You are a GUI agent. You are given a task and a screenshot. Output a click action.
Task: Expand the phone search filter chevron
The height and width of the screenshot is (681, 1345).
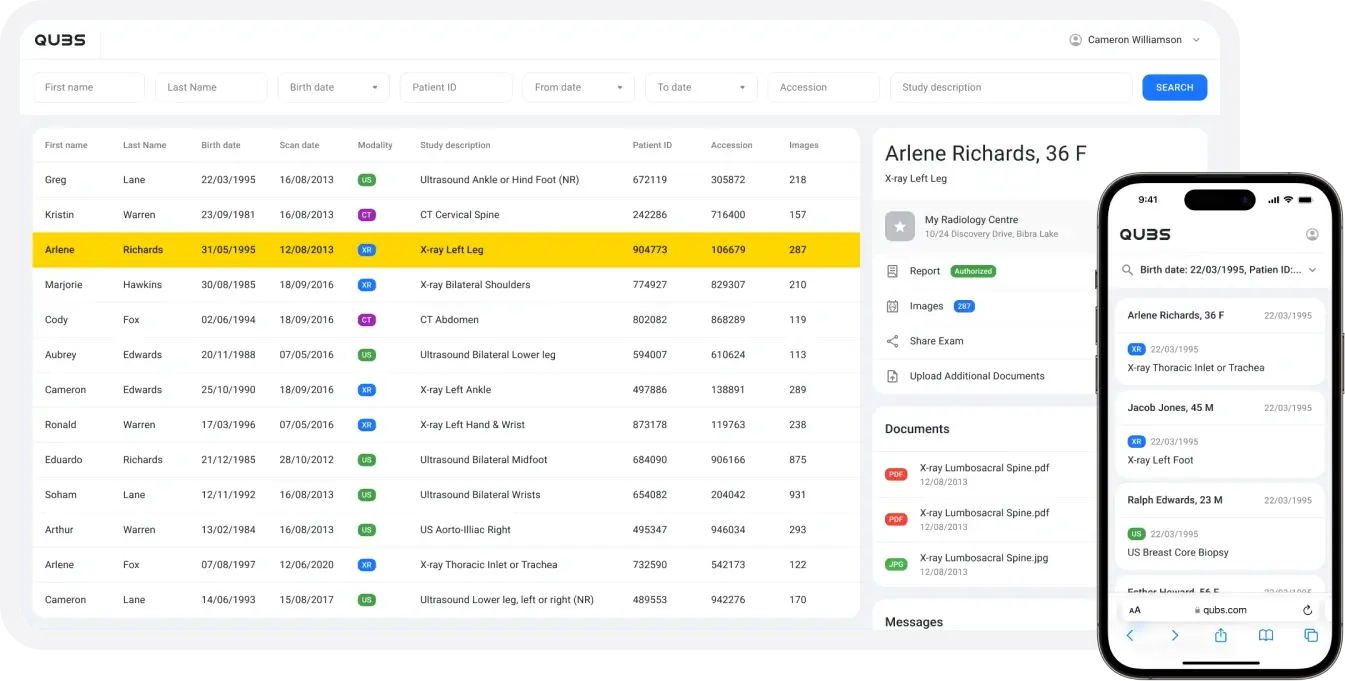[x=1312, y=270]
